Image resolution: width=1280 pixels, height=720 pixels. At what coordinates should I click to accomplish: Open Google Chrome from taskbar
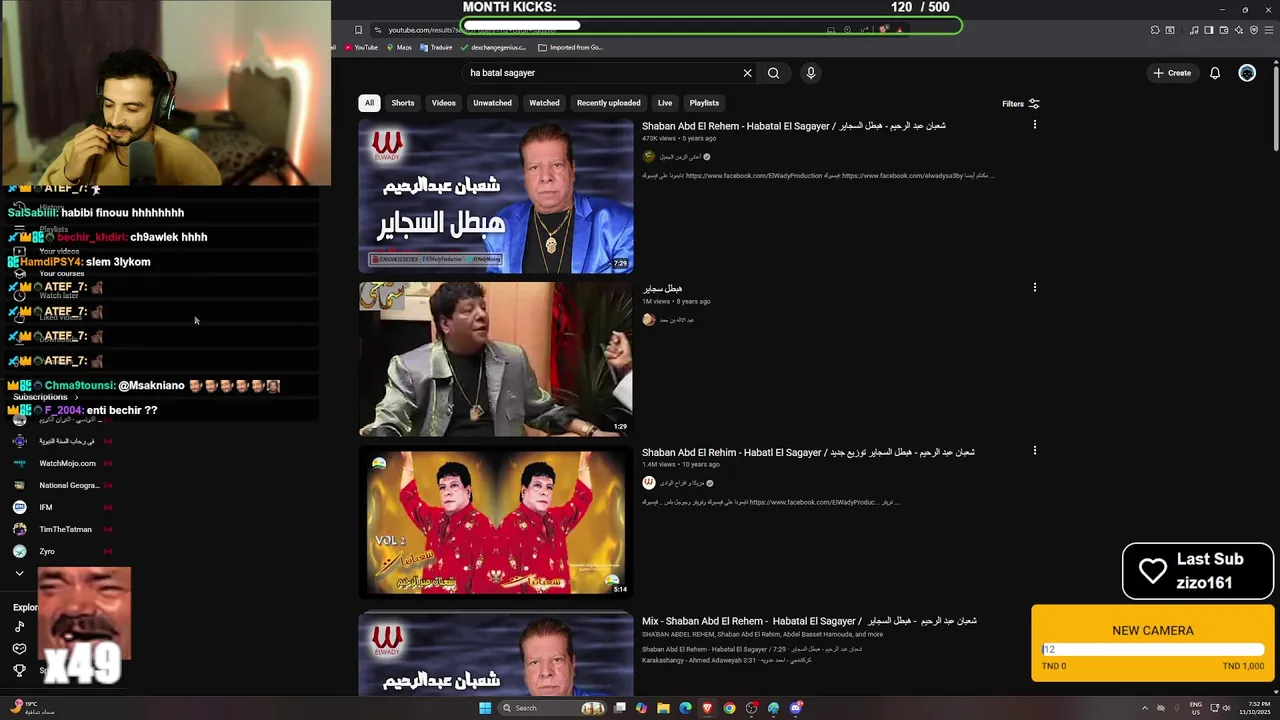729,708
